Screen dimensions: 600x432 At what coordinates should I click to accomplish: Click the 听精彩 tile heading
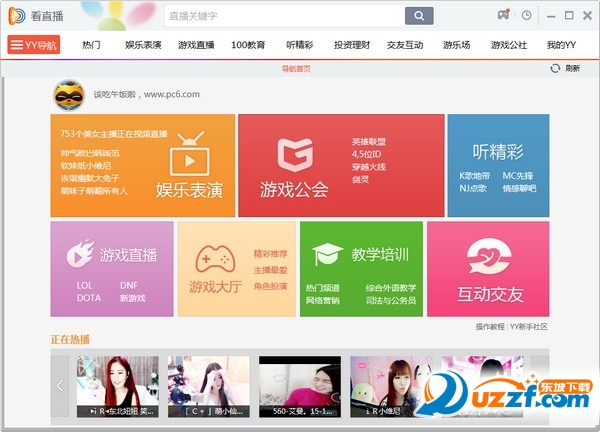click(498, 152)
